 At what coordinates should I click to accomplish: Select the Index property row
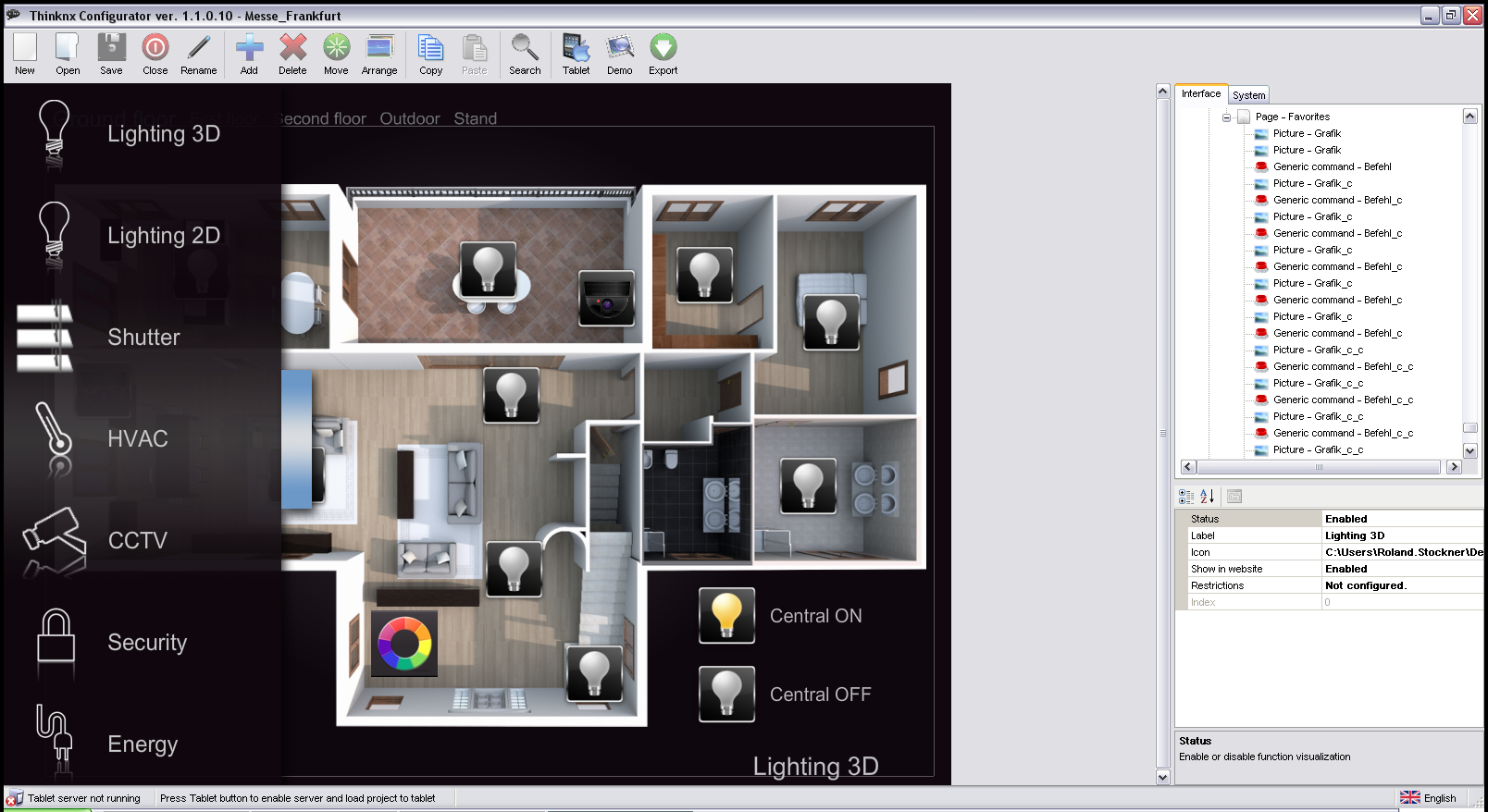point(1329,602)
